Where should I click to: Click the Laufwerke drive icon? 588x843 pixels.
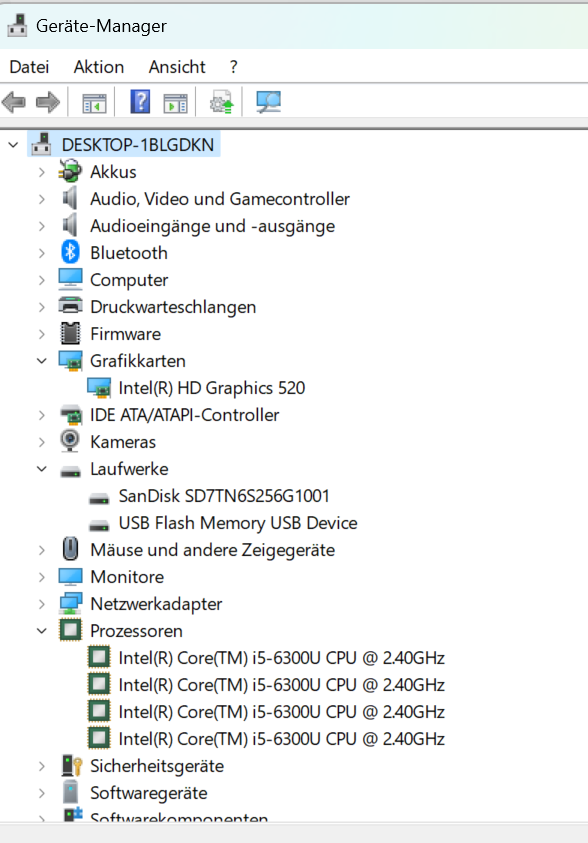coord(70,471)
